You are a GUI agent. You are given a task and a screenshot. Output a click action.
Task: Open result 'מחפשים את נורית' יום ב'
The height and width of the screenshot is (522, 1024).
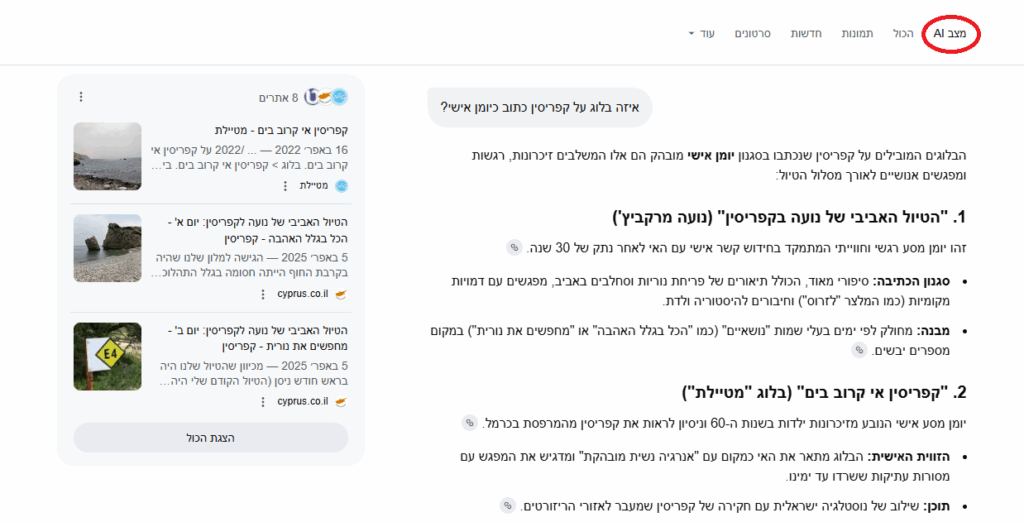pyautogui.click(x=257, y=338)
